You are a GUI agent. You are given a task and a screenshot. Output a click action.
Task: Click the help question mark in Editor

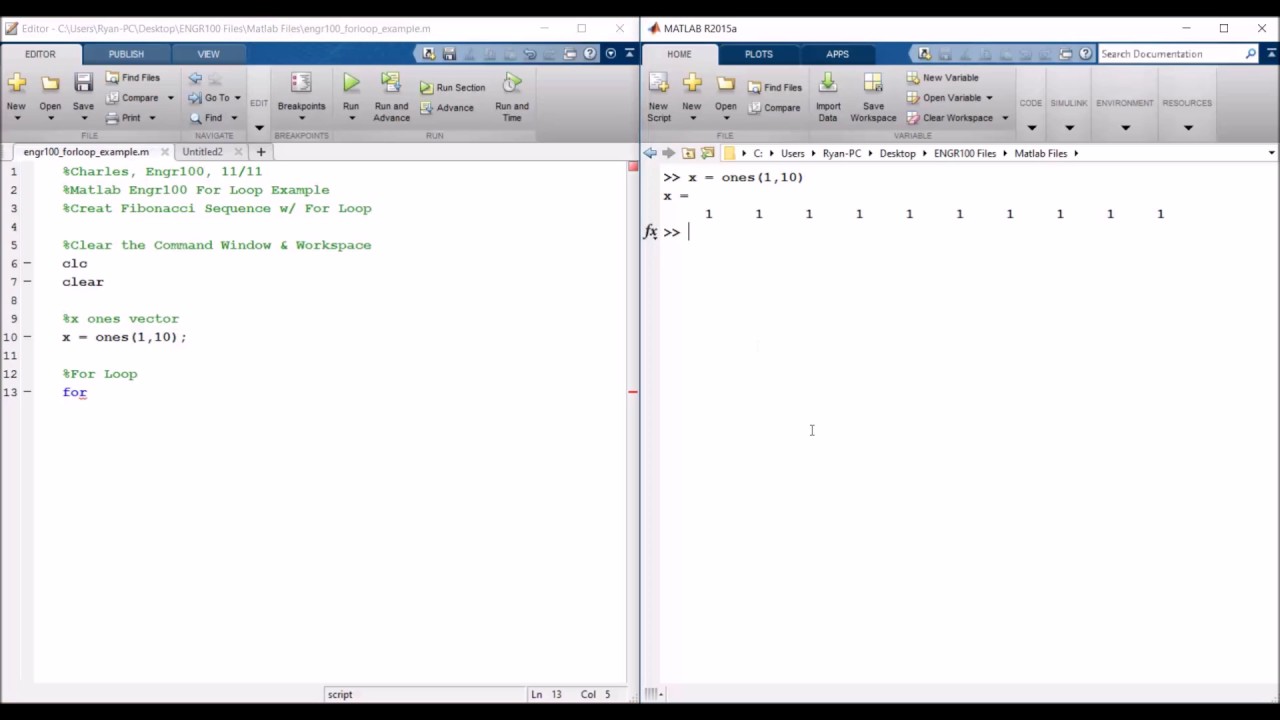[590, 54]
